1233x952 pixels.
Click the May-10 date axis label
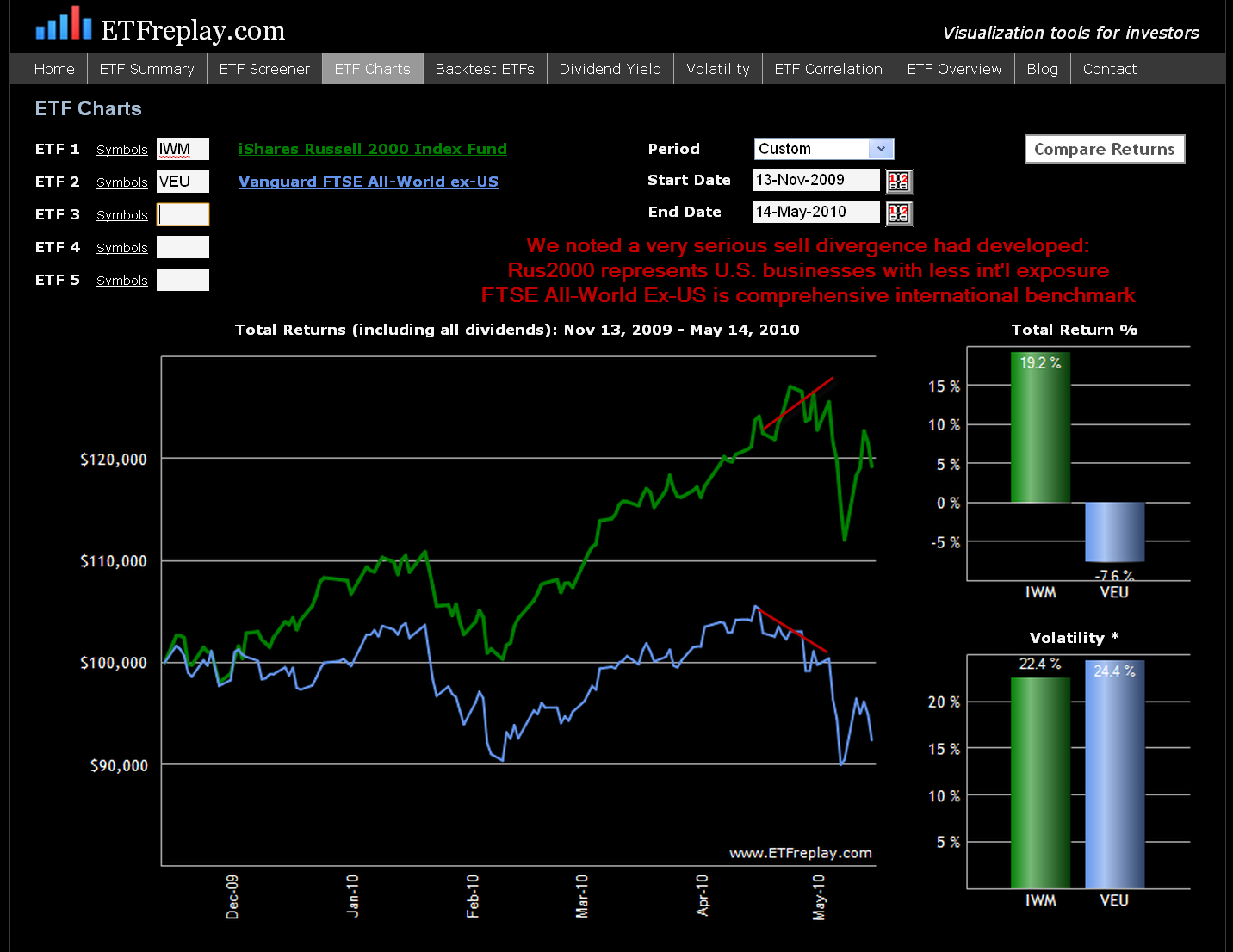pyautogui.click(x=819, y=897)
